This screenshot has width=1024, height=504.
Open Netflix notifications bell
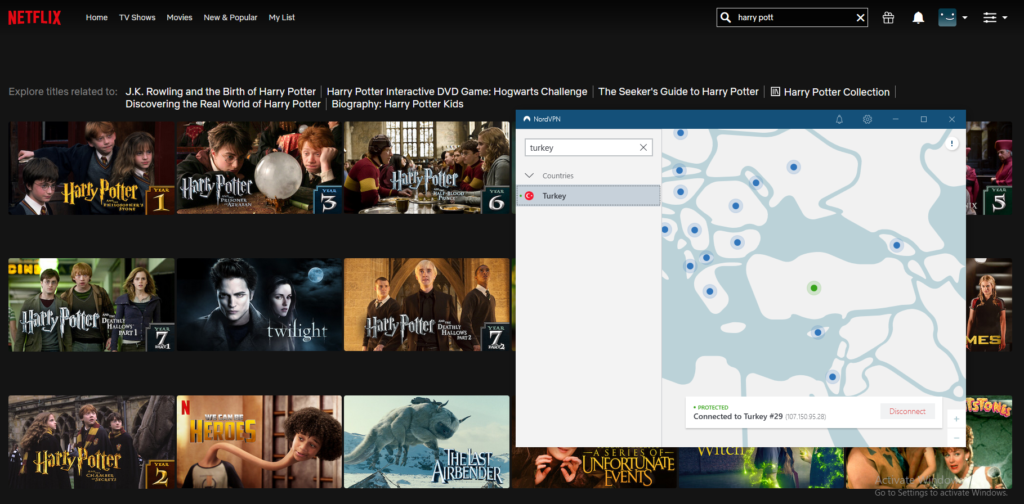[918, 18]
